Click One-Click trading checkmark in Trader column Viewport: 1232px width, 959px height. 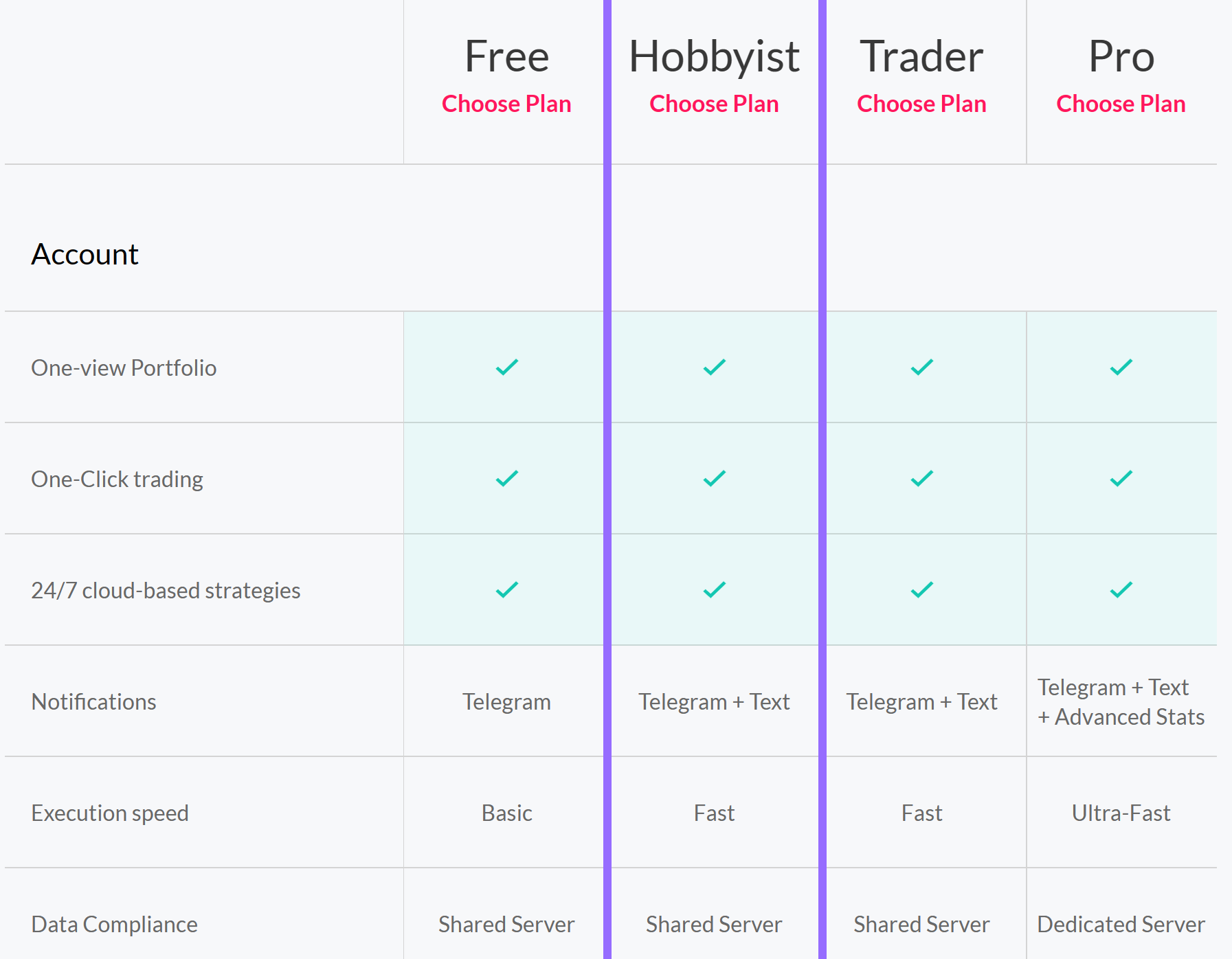[x=922, y=479]
